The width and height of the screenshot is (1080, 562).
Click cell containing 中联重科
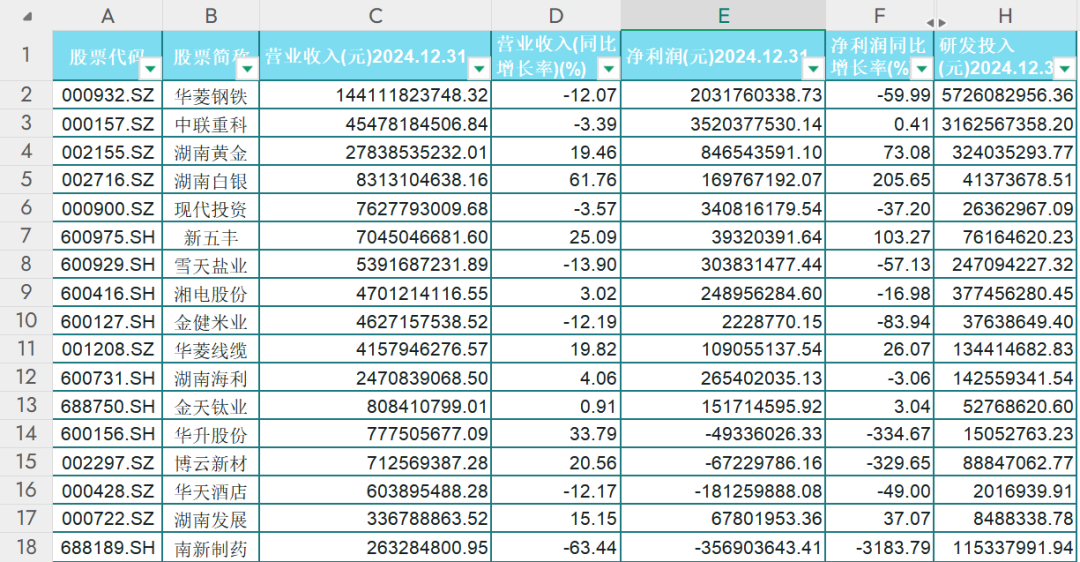click(x=211, y=124)
